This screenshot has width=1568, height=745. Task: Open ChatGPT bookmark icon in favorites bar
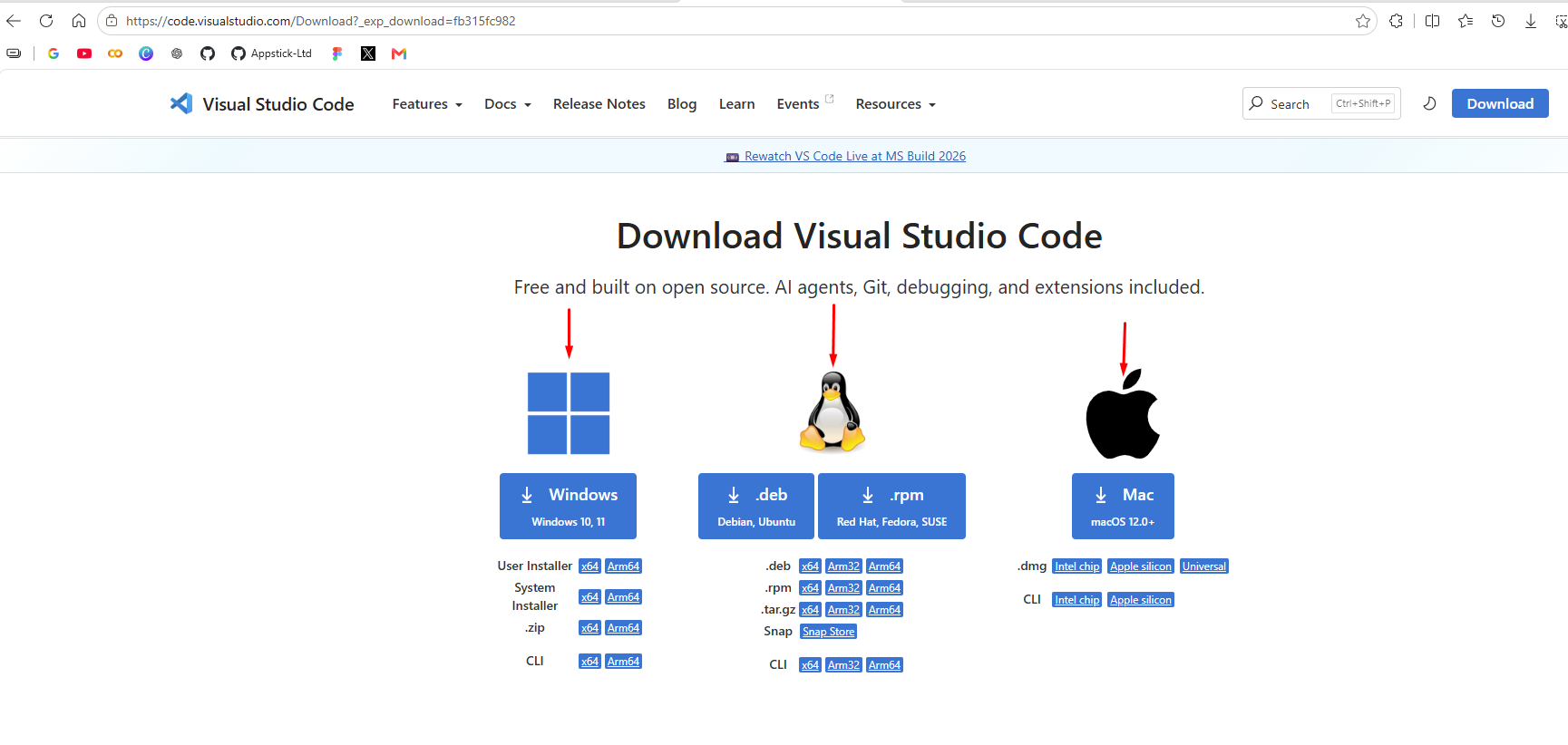pos(177,53)
